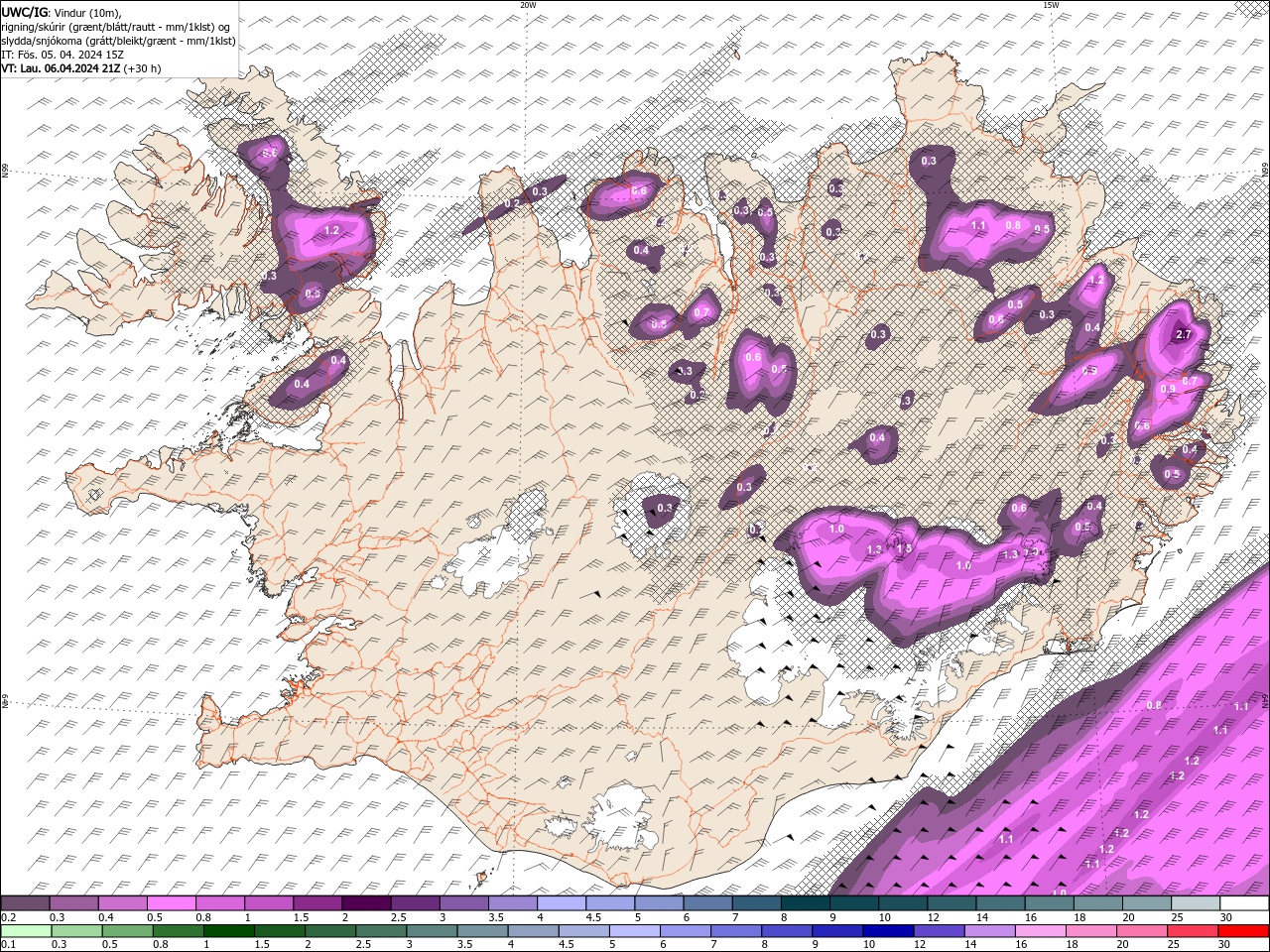Select the palest green 0.1 swatch in lower legend
Viewport: 1270px width, 952px height.
[26, 931]
